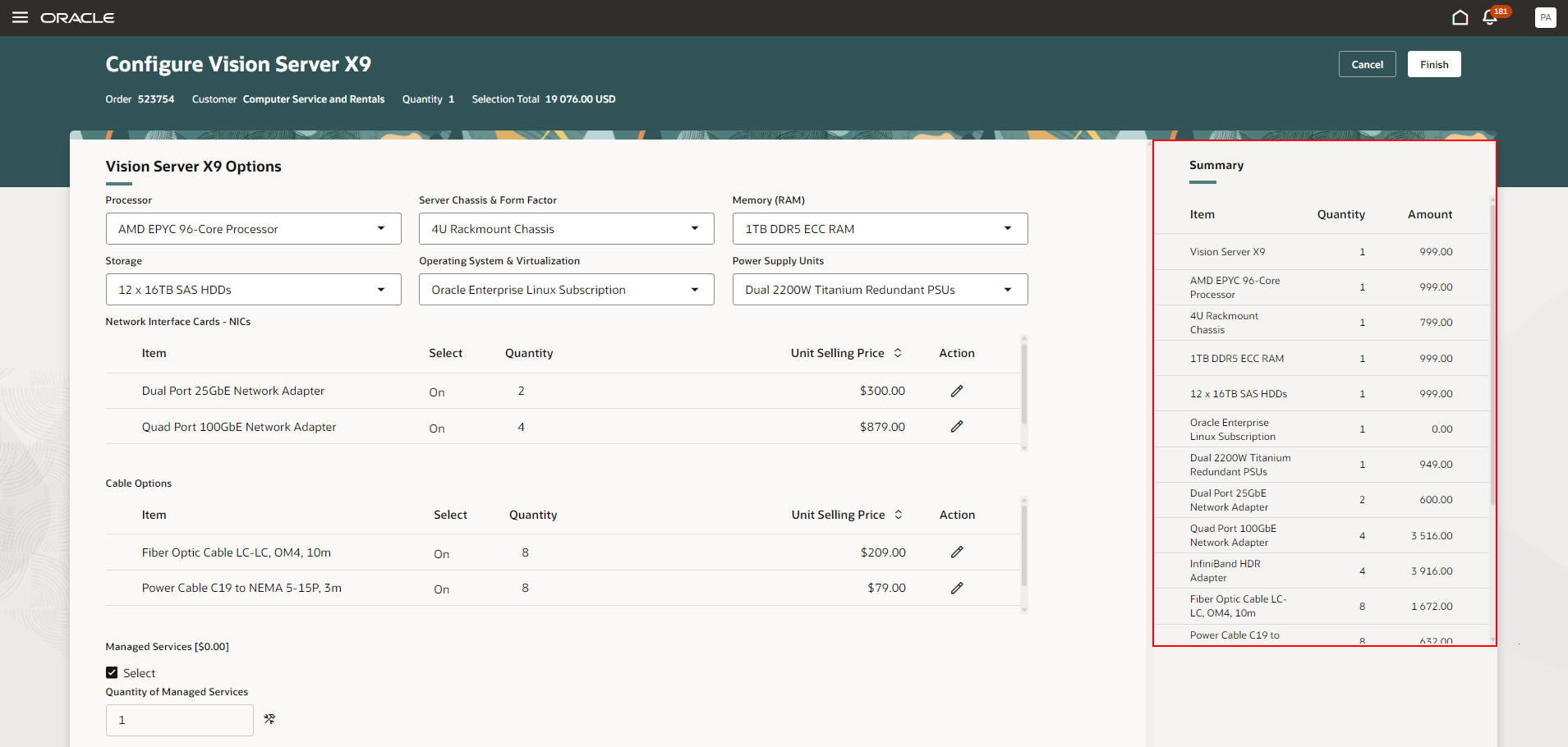Screen dimensions: 1568x747
Task: Turn off the Dual Port 25GbE adapter selection
Action: [x=436, y=392]
